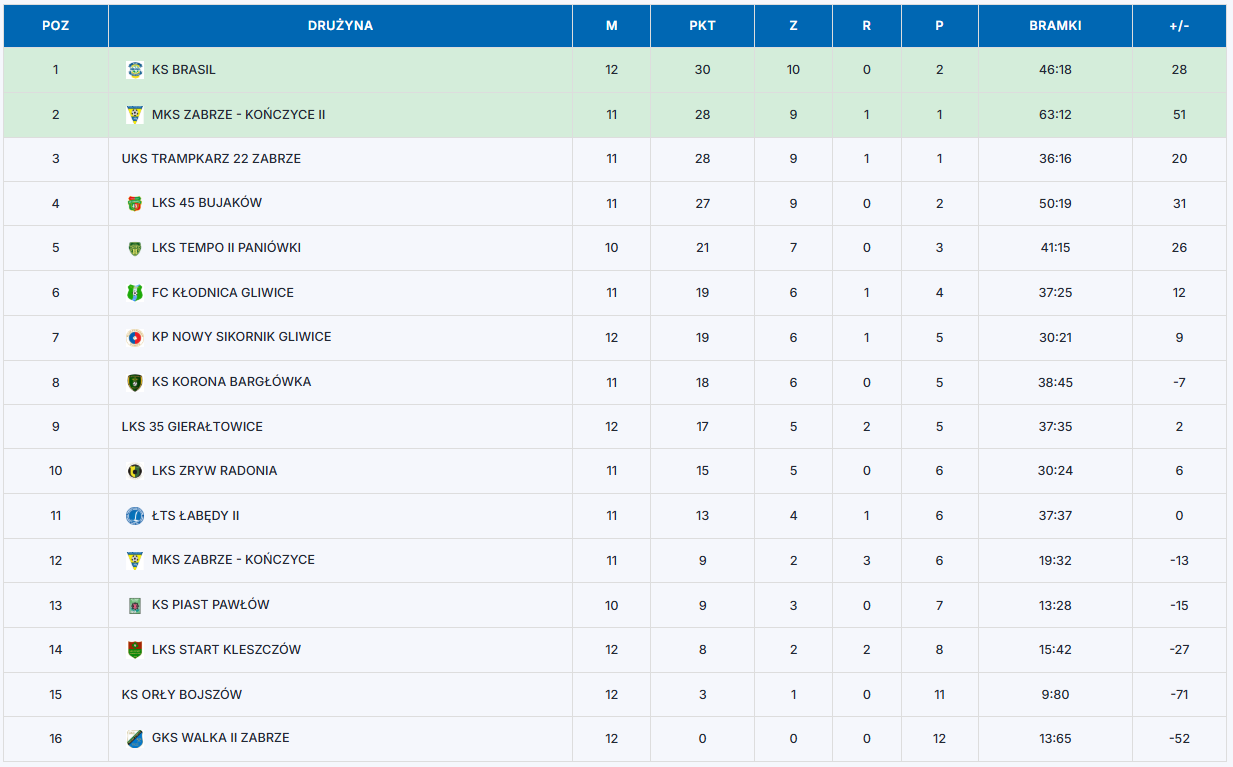This screenshot has height=767, width=1233.
Task: Click the LKS Zryw Radonia crest icon
Action: point(135,471)
